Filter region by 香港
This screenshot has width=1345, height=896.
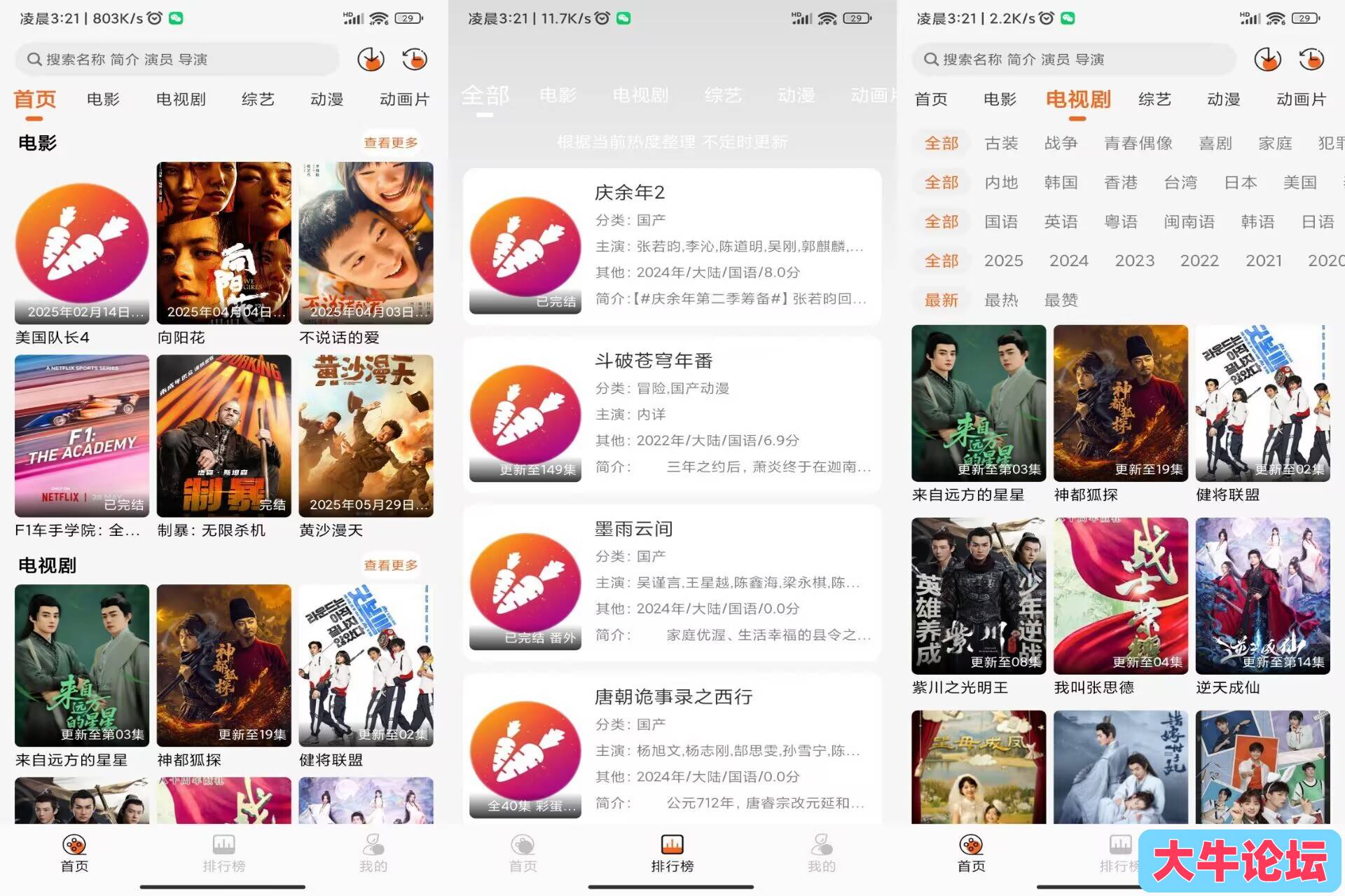pos(1121,183)
